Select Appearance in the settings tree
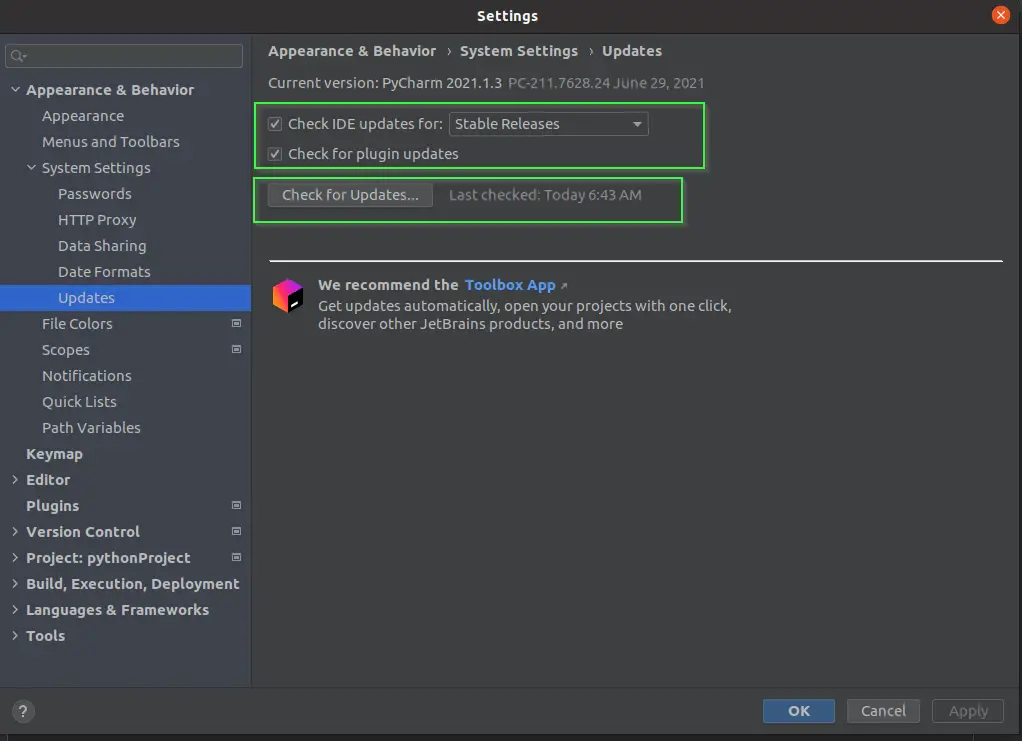This screenshot has width=1022, height=741. pos(83,116)
